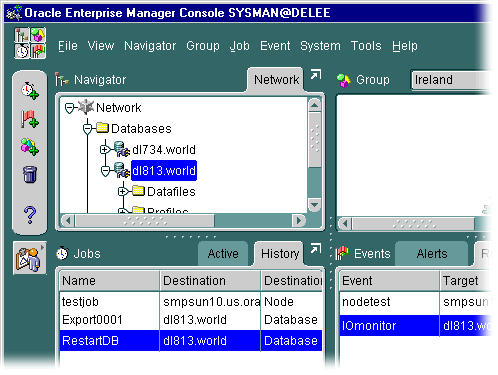Select the RestartDB job row
498x375 pixels.
191,340
